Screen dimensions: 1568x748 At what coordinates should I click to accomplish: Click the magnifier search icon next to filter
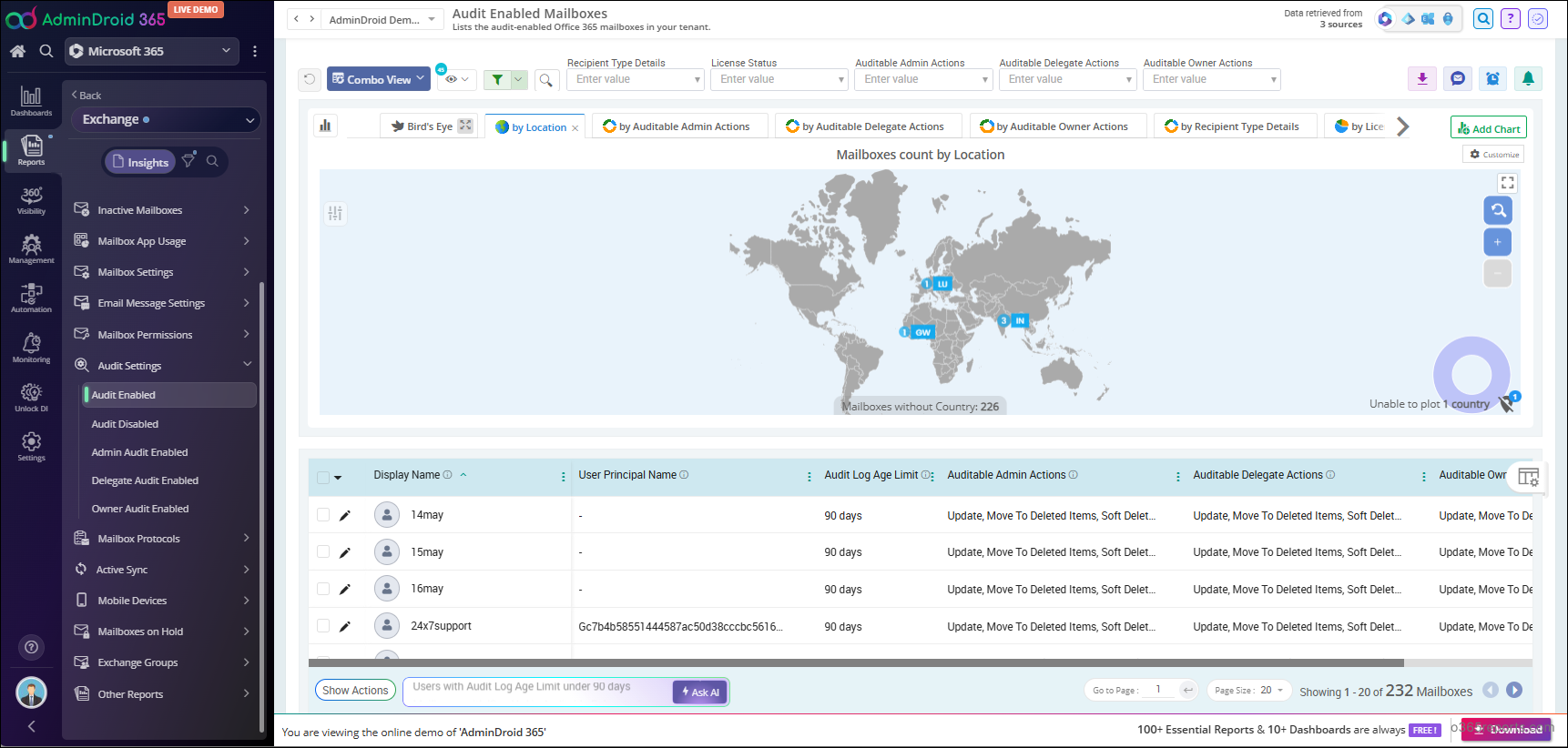(545, 80)
